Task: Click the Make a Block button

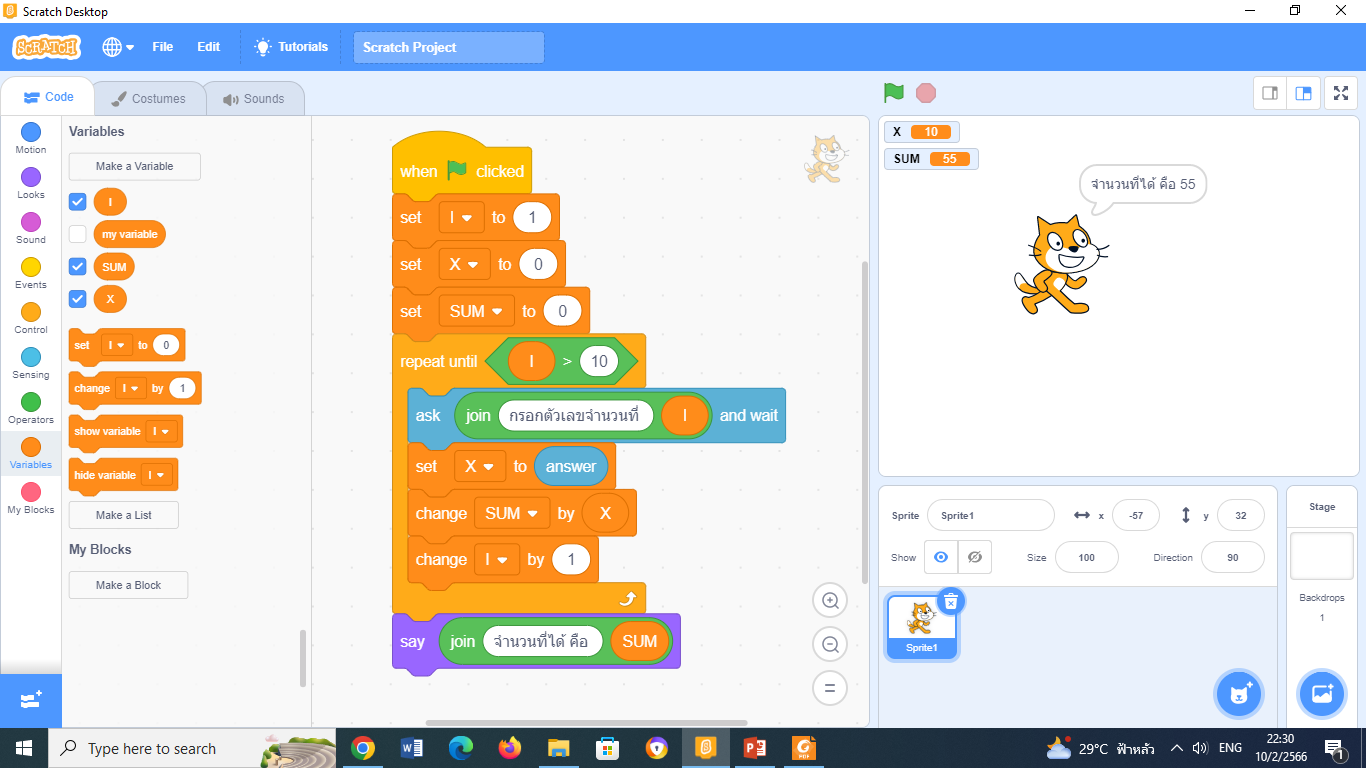Action: click(128, 585)
